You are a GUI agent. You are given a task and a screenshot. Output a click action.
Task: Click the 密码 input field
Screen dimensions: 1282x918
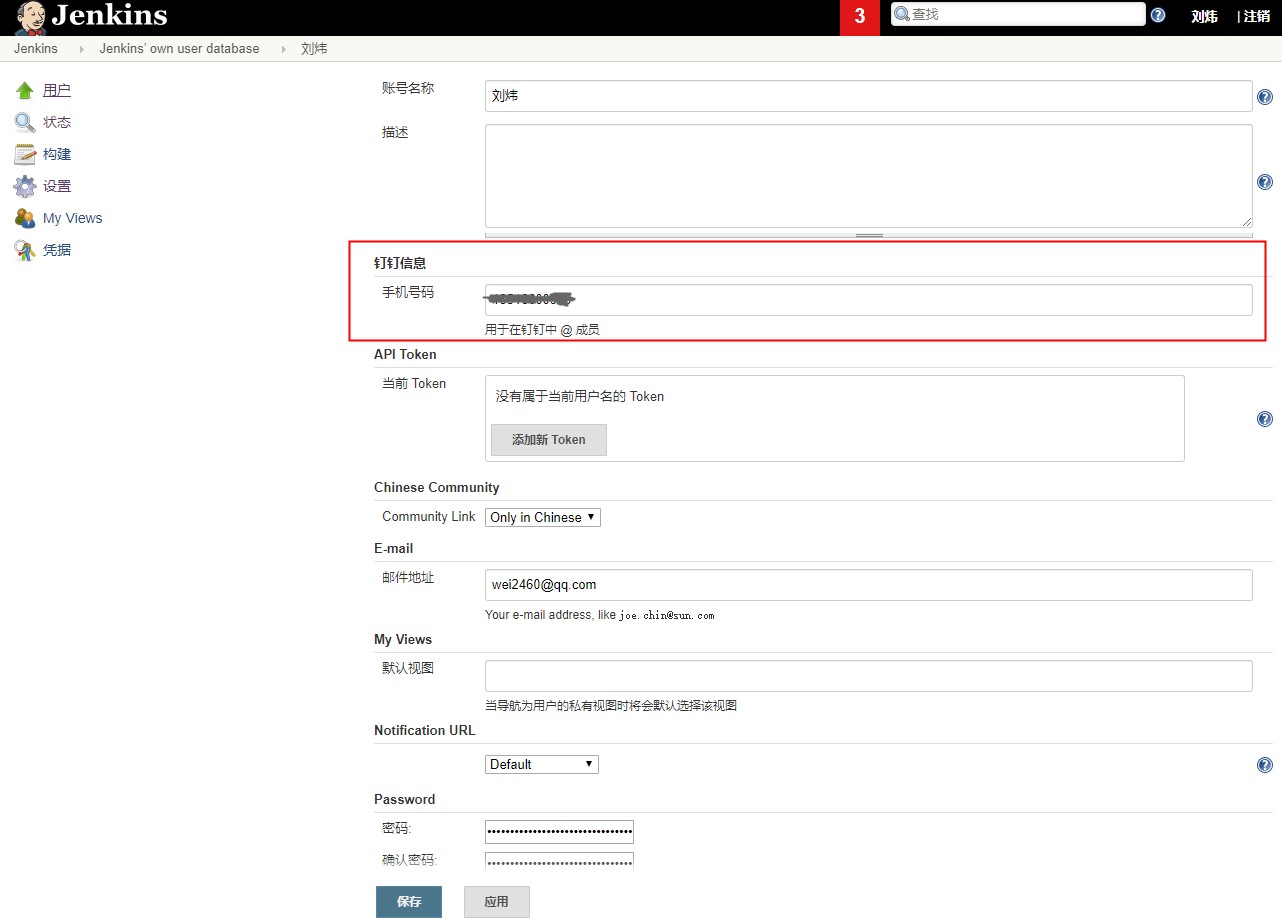coord(560,832)
